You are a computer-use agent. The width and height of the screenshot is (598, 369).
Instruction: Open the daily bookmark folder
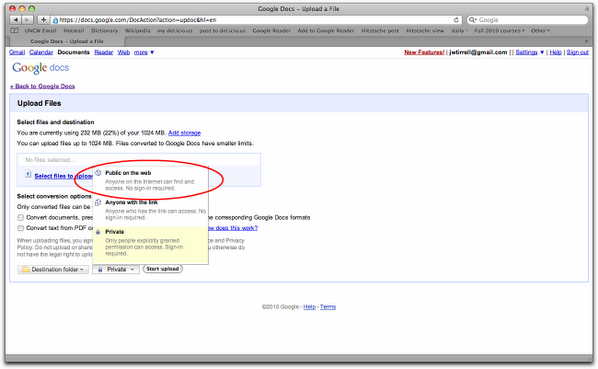[459, 30]
